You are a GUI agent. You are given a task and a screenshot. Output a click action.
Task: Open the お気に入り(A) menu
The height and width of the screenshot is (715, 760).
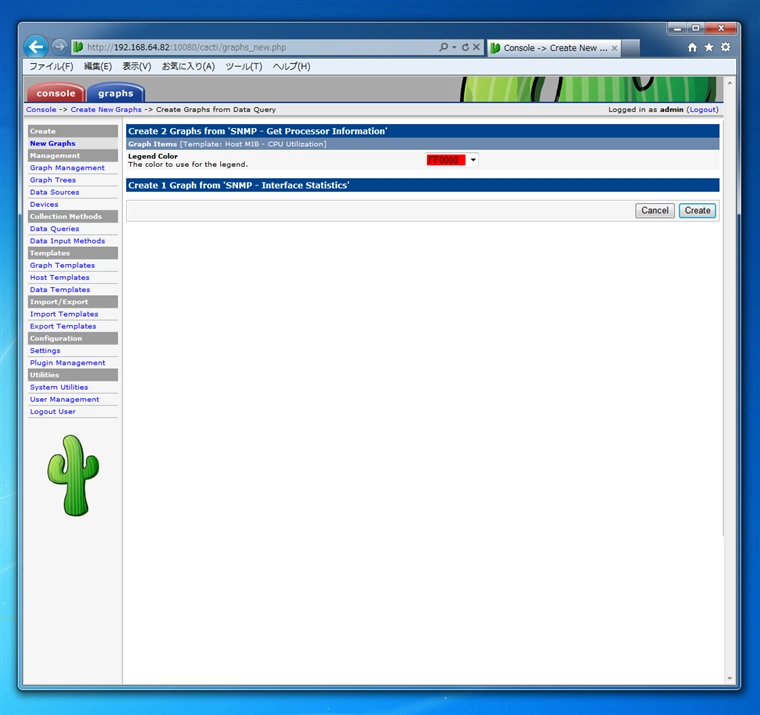tap(188, 66)
